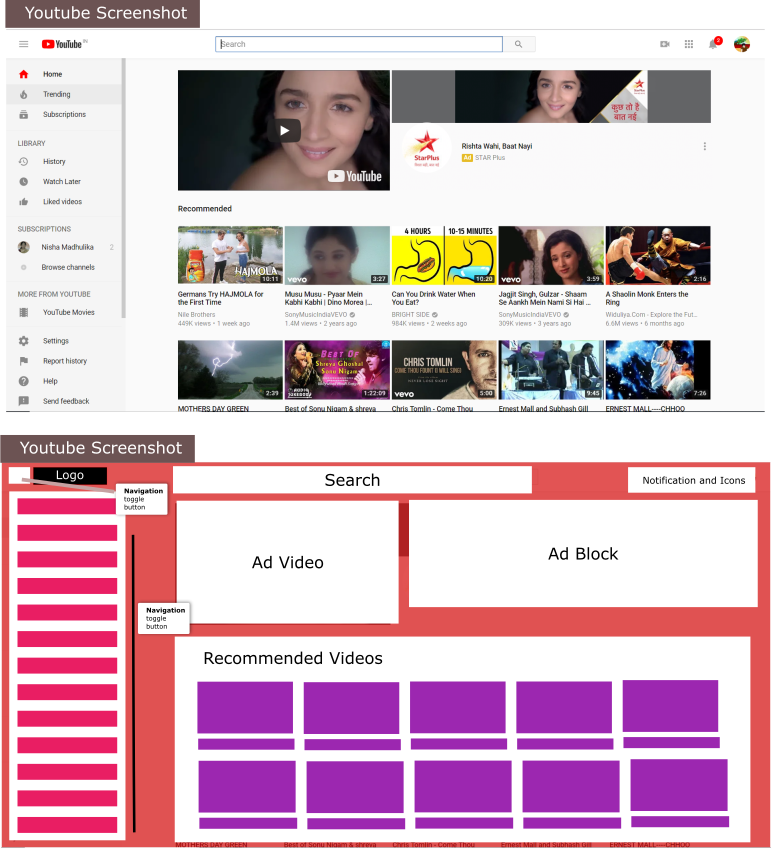
Task: Open the Help sidebar entry
Action: click(x=66, y=381)
